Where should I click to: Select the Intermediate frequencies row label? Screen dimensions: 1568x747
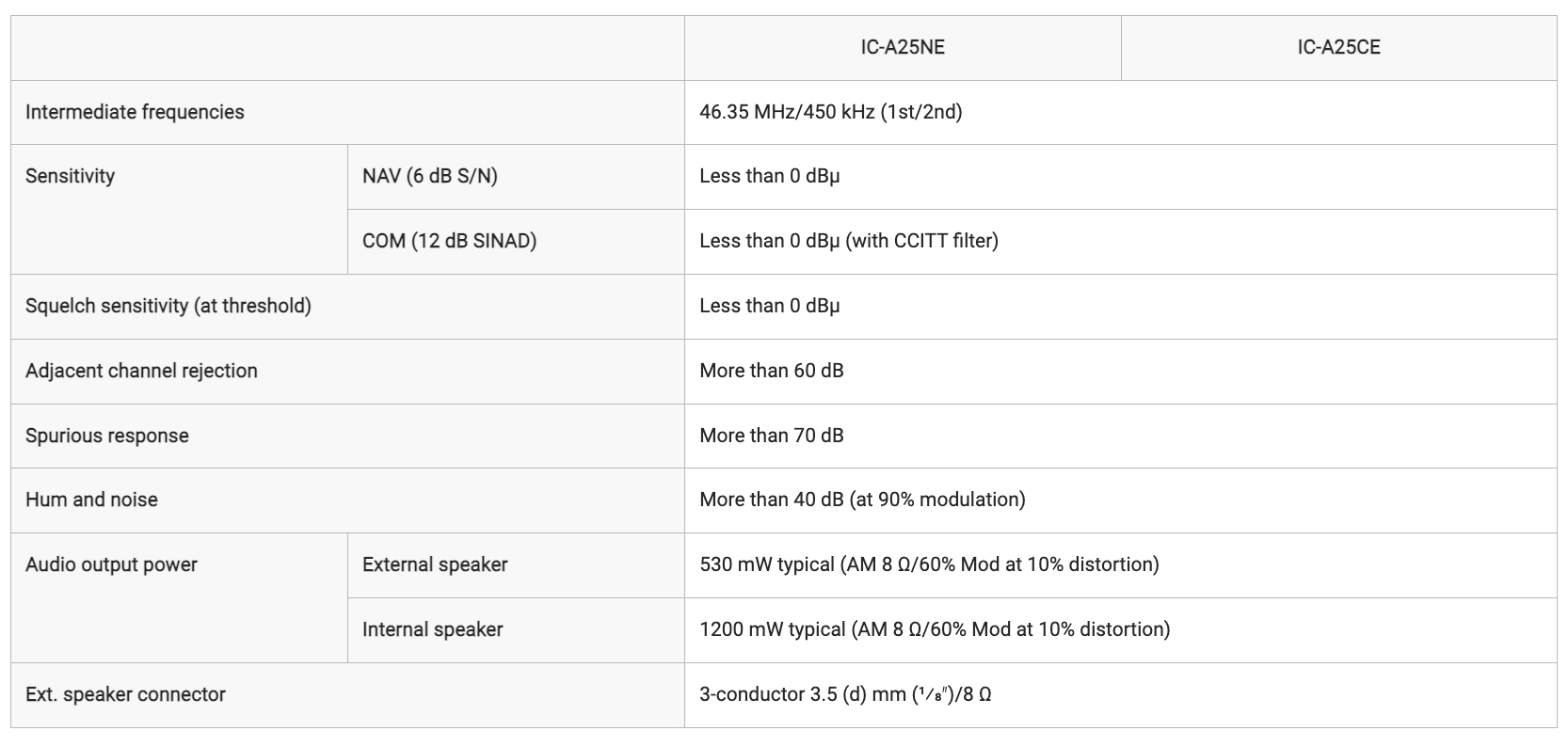click(135, 112)
